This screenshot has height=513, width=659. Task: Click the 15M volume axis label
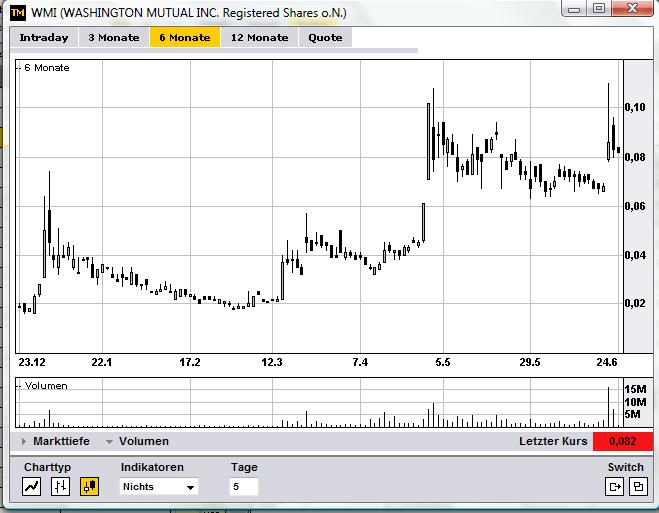(635, 389)
